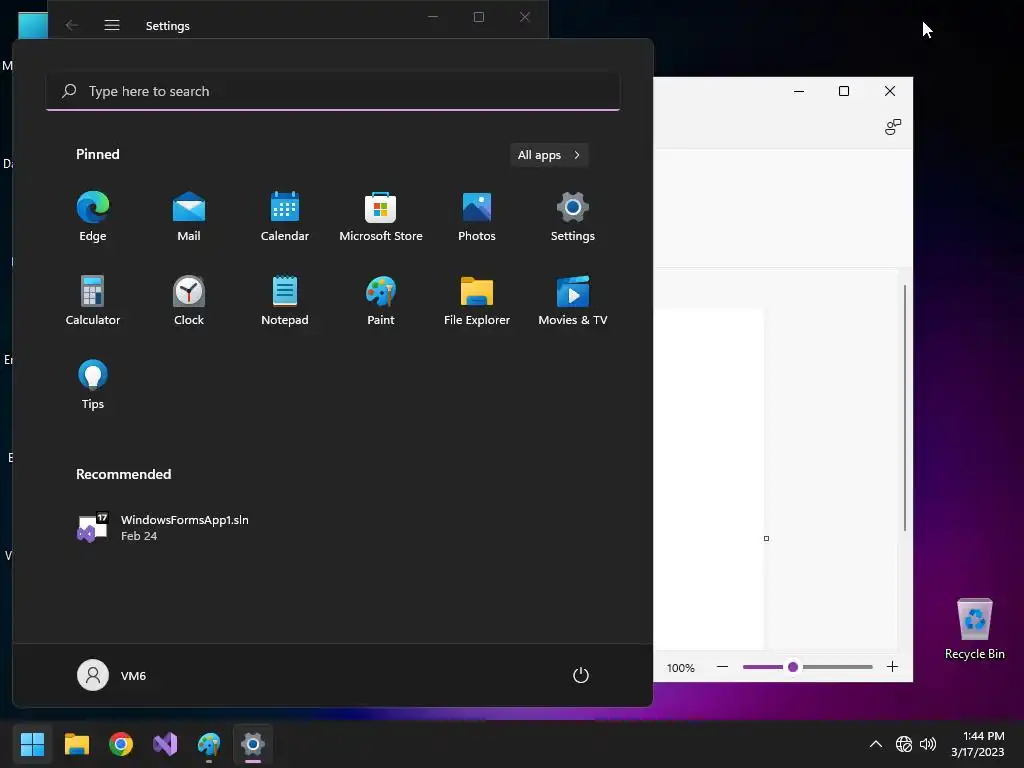Open File Explorer from the taskbar
1024x768 pixels.
click(76, 744)
